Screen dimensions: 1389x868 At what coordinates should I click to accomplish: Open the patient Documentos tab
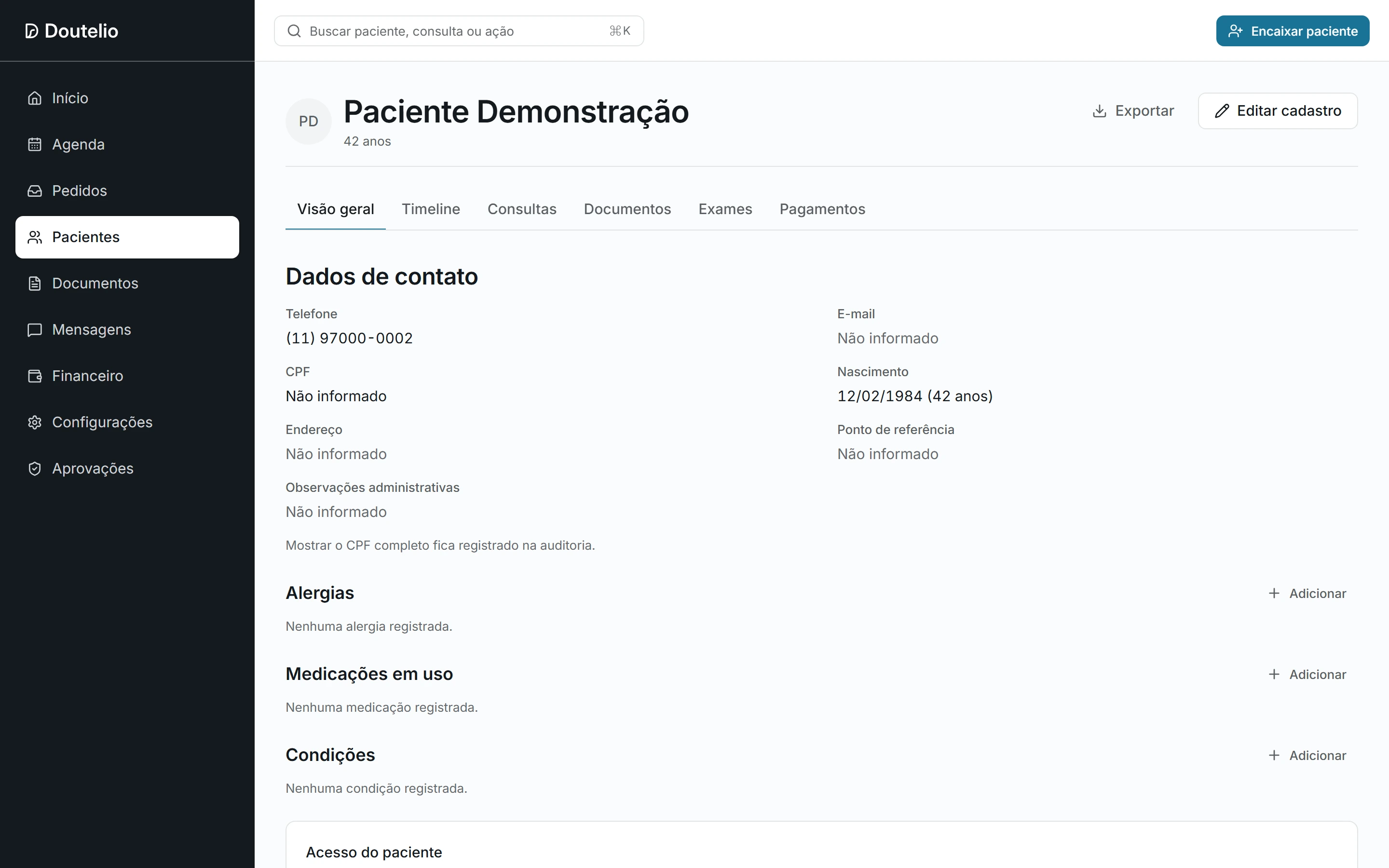[x=627, y=209]
